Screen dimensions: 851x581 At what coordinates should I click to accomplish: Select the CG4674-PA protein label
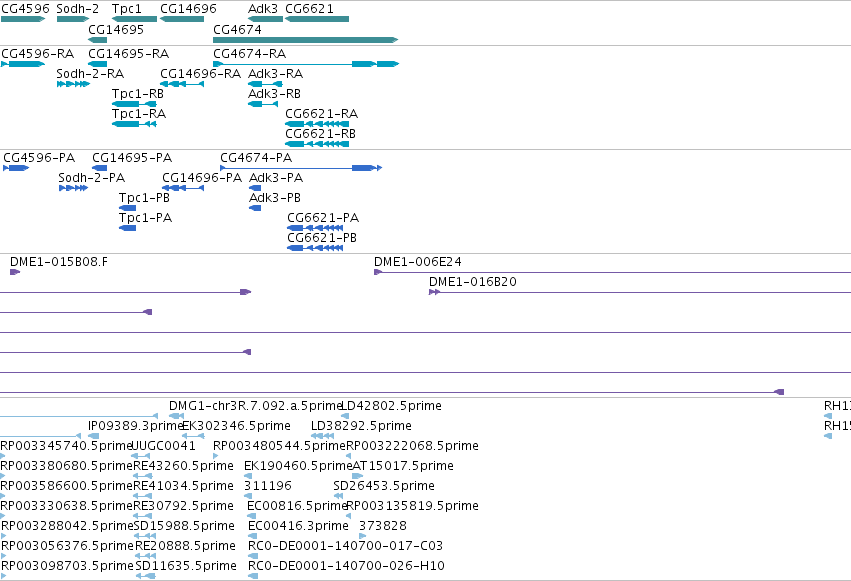point(256,158)
